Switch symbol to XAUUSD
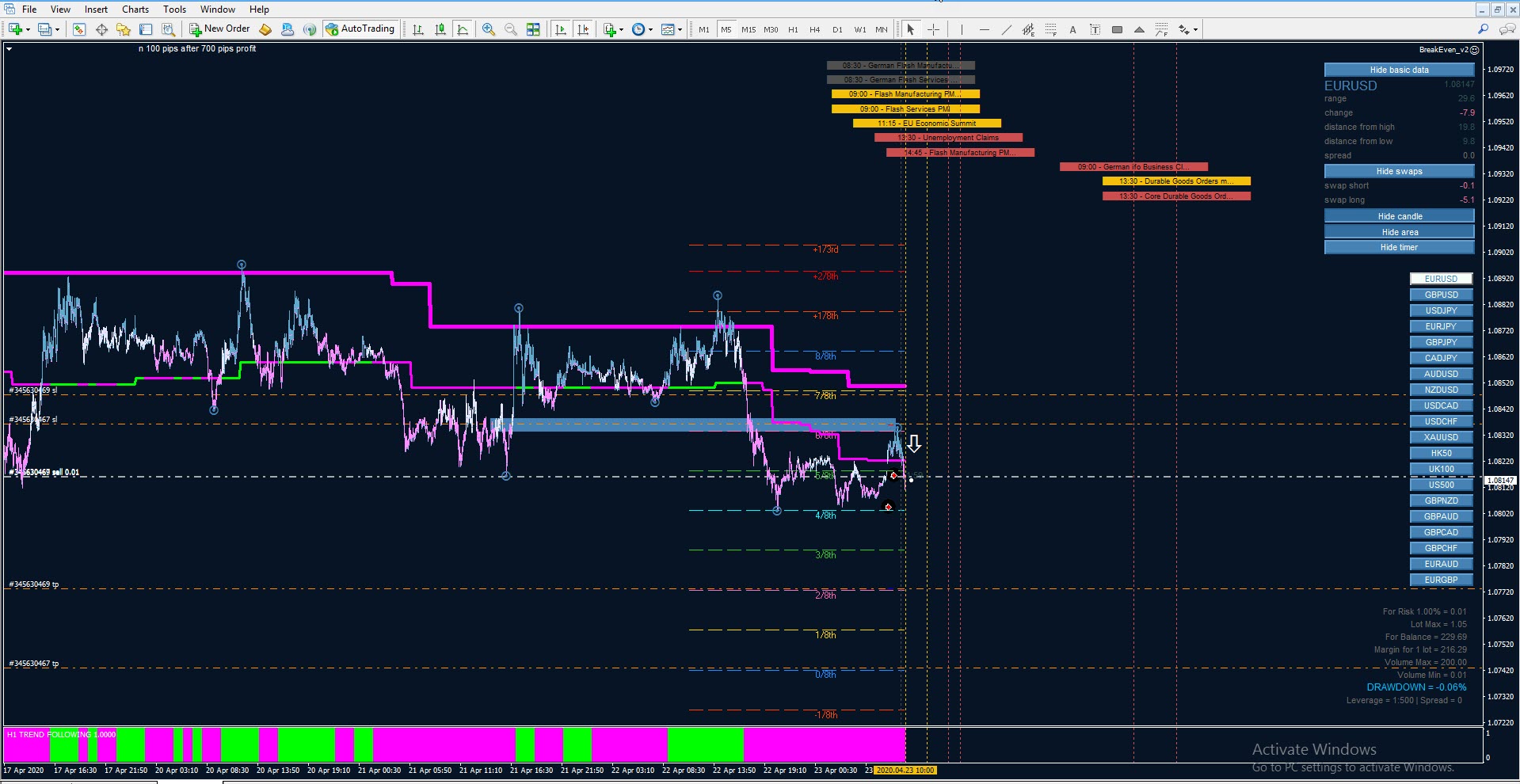Image resolution: width=1520 pixels, height=784 pixels. (x=1441, y=437)
